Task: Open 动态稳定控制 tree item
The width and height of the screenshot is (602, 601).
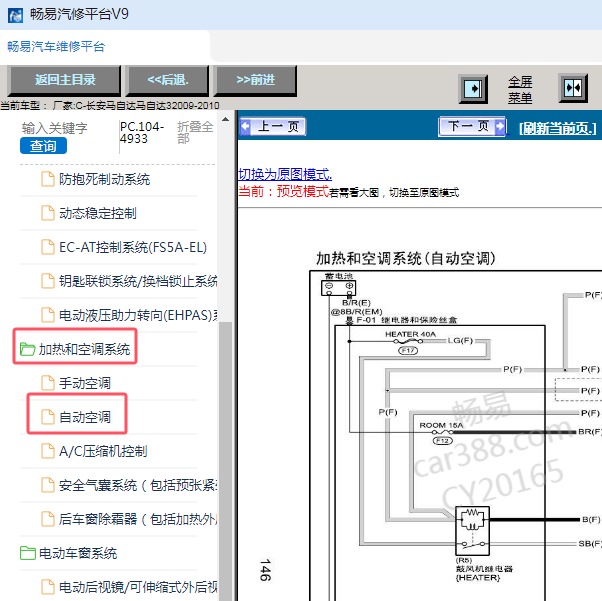Action: tap(98, 213)
